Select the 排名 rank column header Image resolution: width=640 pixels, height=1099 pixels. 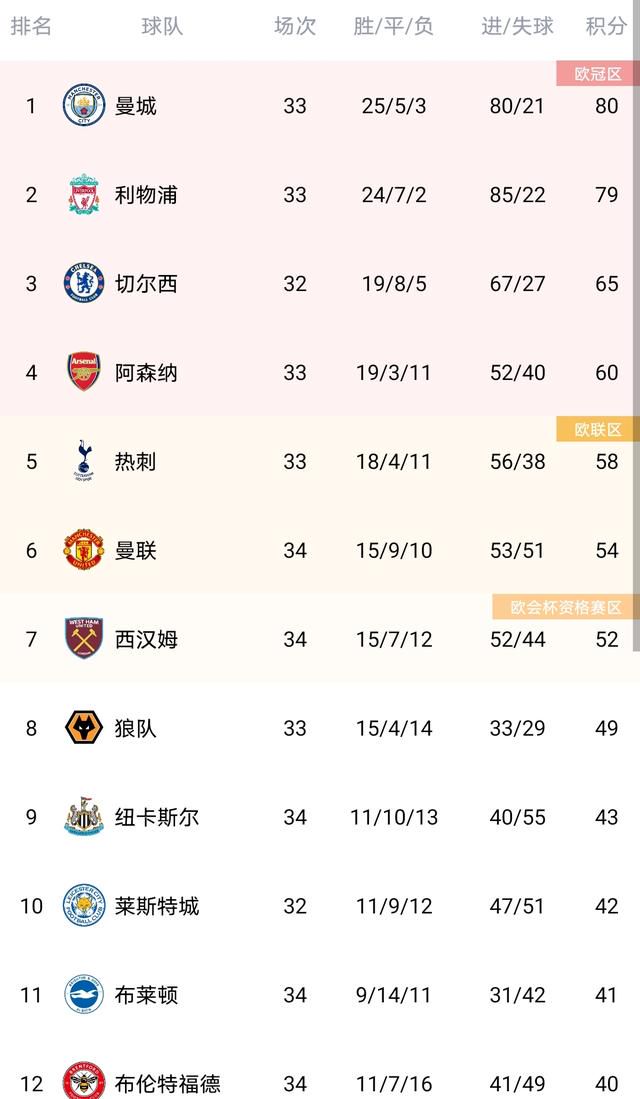click(31, 26)
